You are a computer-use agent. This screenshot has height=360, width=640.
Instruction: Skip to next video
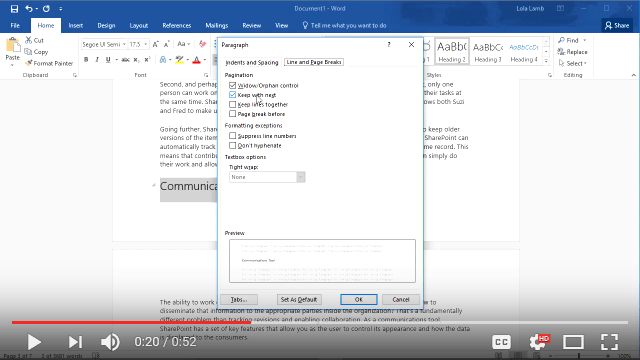point(75,342)
